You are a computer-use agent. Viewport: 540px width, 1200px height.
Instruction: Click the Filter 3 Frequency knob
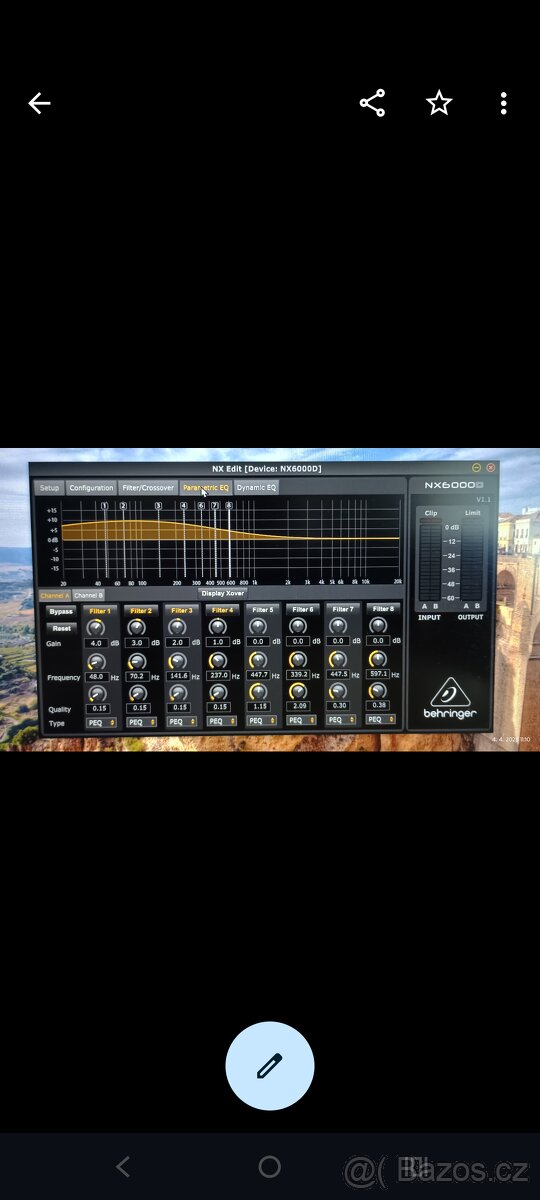177,661
